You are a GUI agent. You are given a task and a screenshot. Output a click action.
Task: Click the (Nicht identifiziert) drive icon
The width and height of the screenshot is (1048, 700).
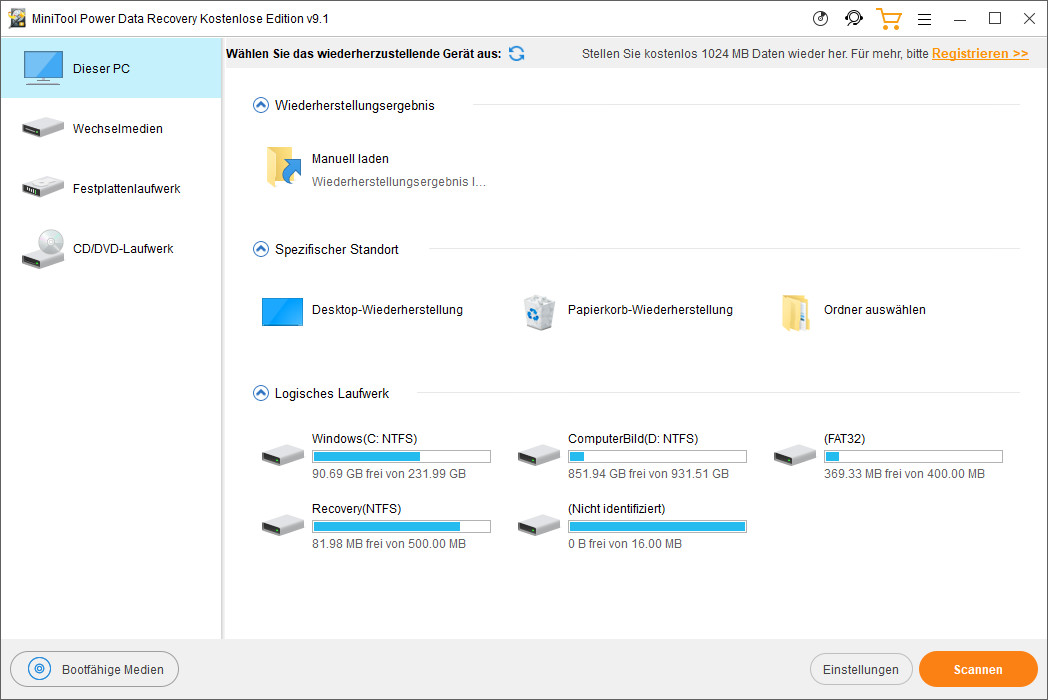539,525
